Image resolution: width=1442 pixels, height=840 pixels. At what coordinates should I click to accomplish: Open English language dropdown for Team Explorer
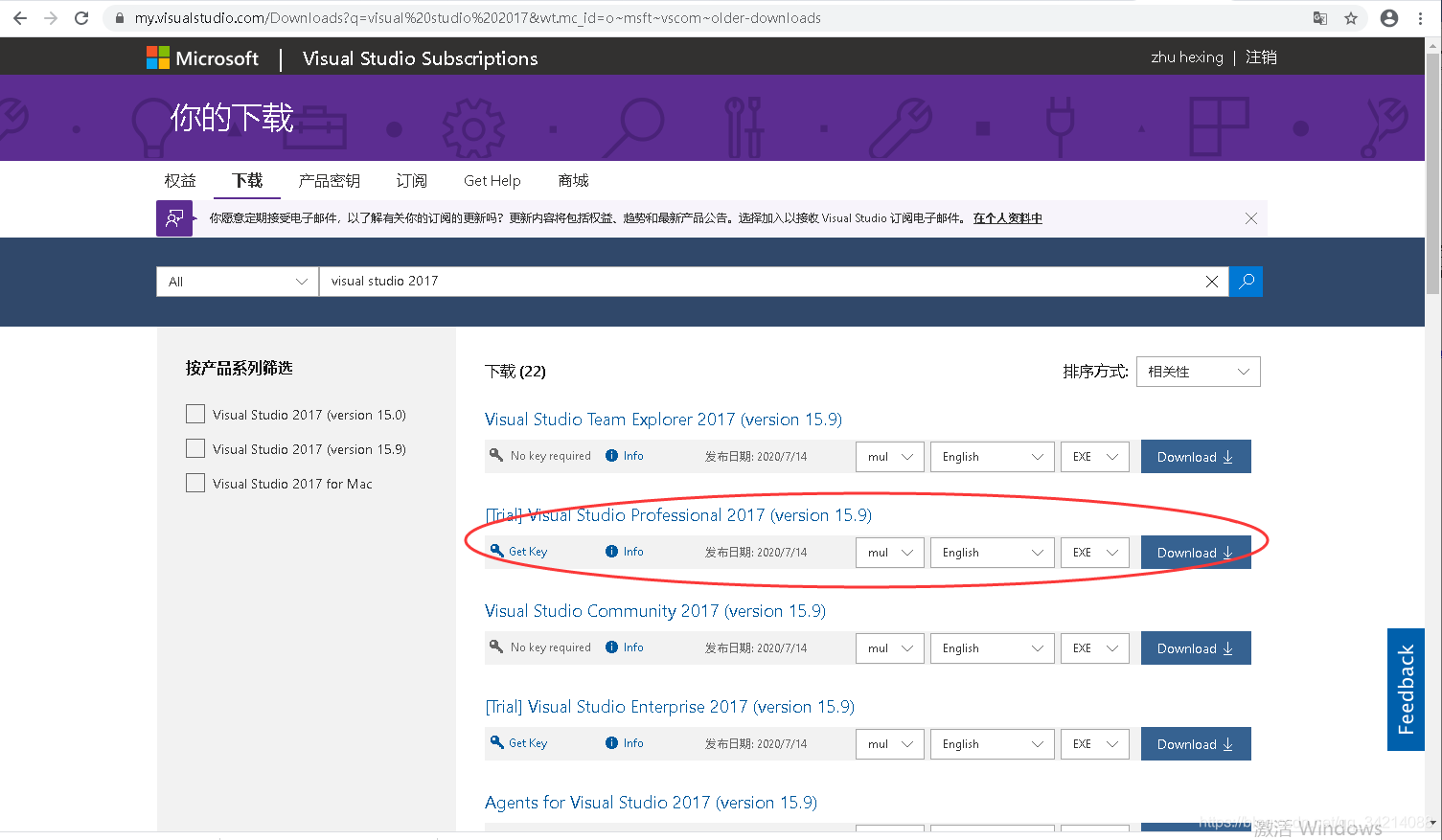pos(993,457)
